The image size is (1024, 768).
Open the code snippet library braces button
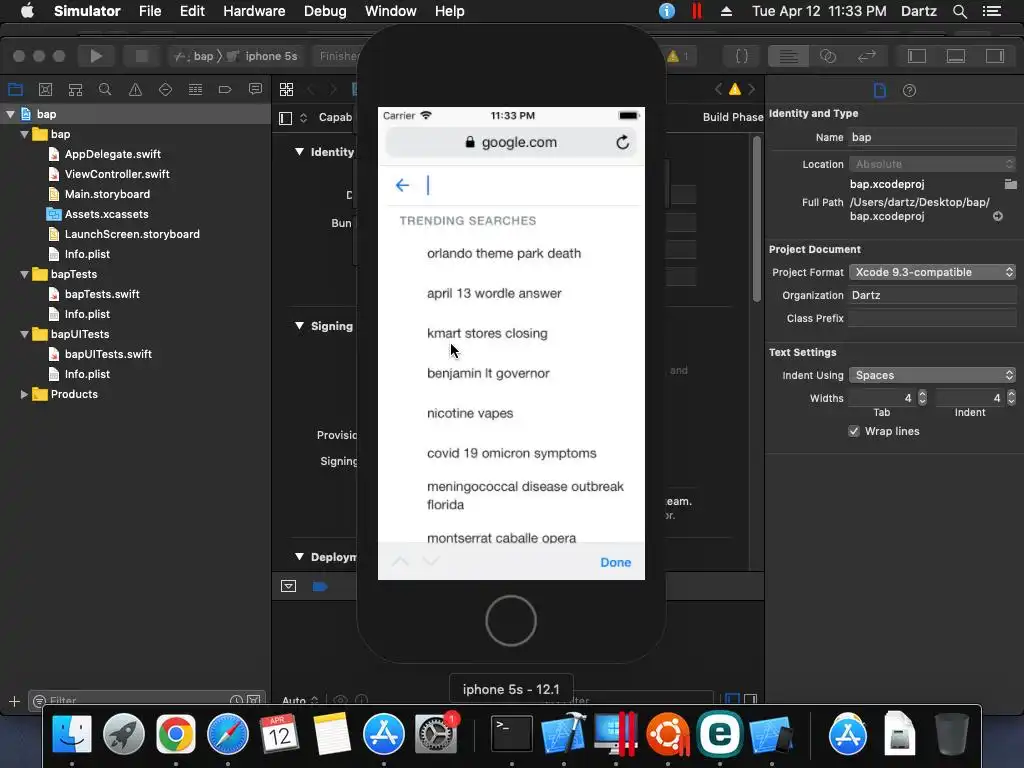[742, 56]
